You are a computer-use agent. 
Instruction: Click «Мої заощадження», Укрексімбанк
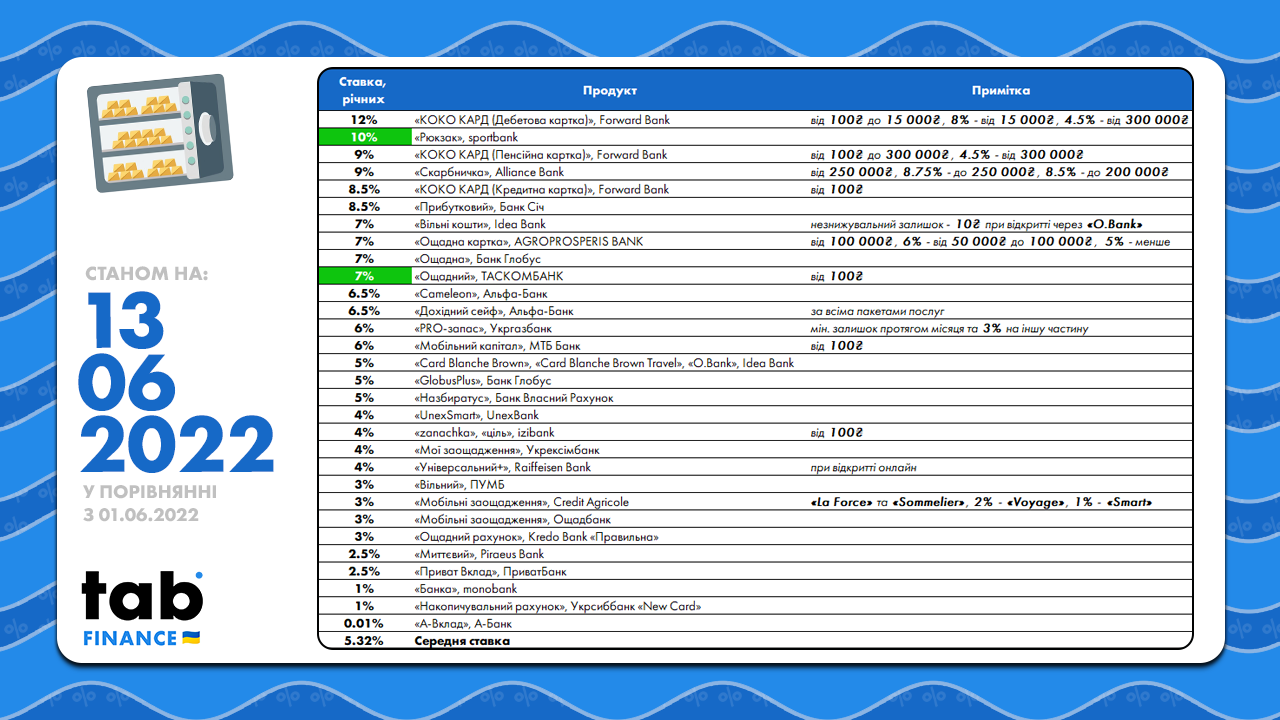point(506,450)
